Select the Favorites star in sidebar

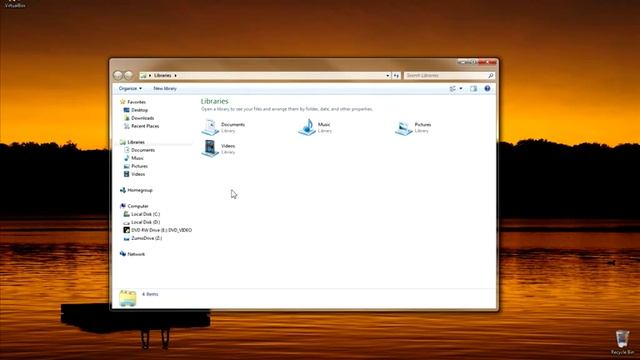(x=122, y=102)
